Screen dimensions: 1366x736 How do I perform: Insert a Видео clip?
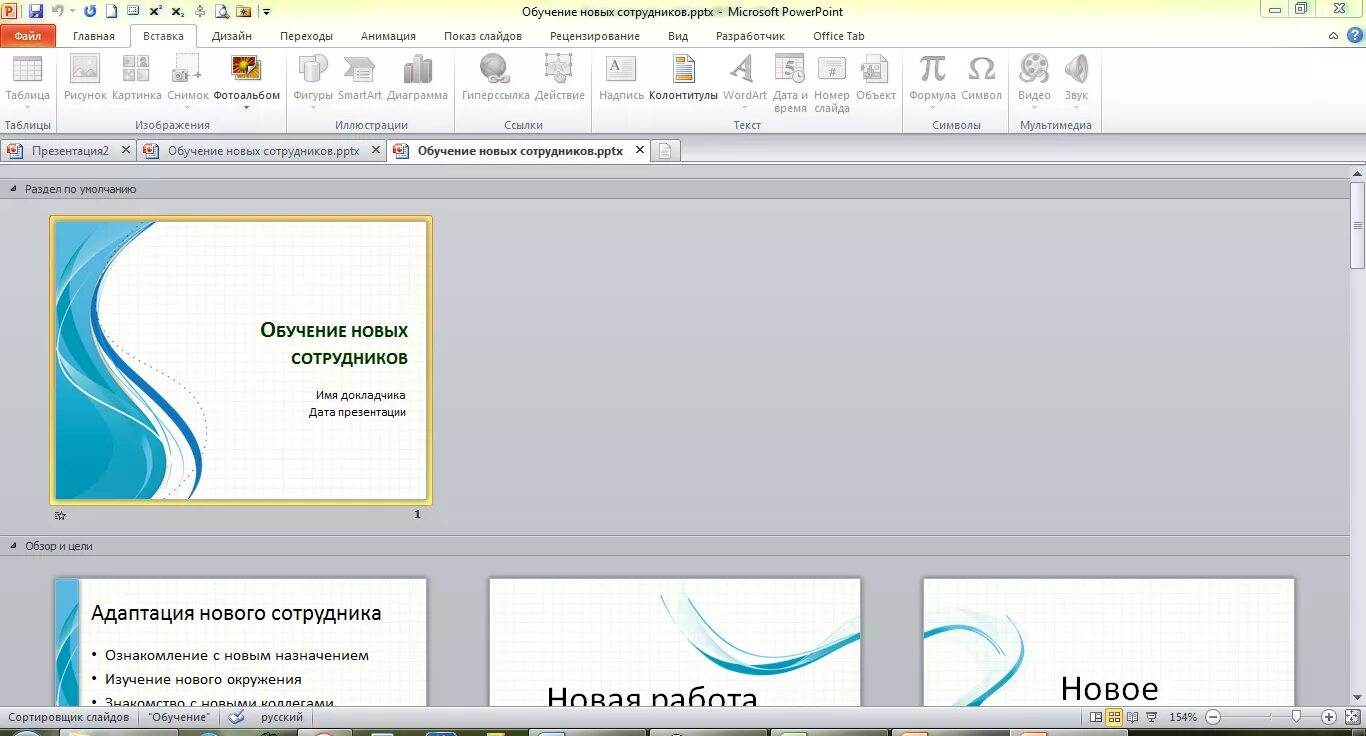click(1034, 83)
